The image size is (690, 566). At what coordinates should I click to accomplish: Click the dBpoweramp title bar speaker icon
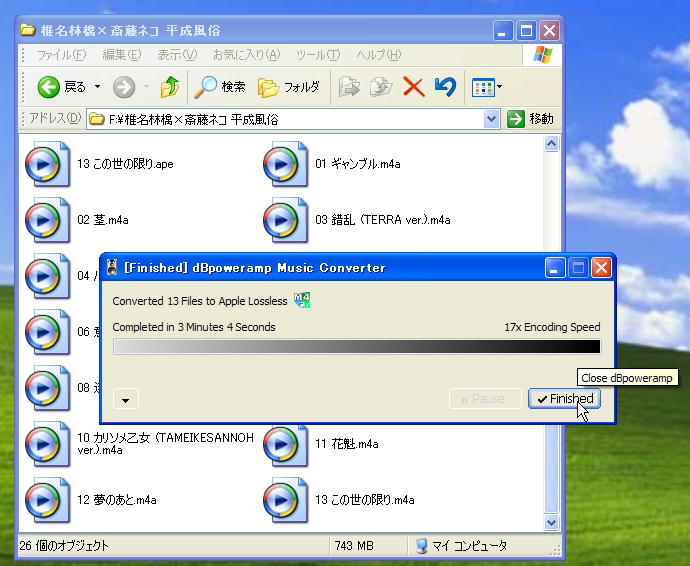(112, 267)
